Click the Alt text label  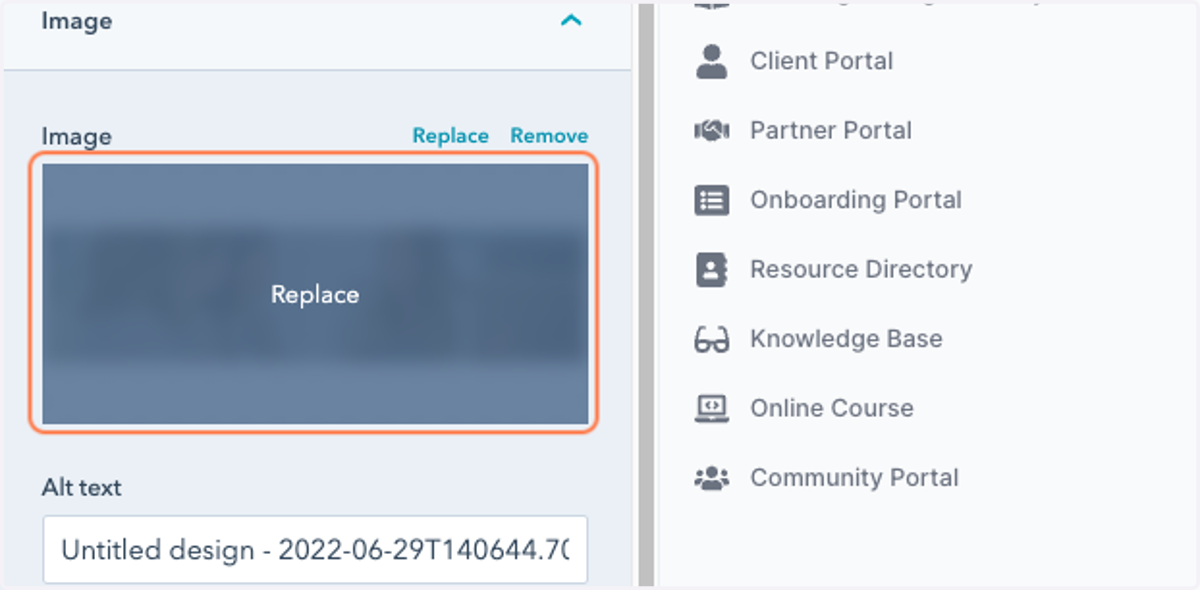point(81,487)
